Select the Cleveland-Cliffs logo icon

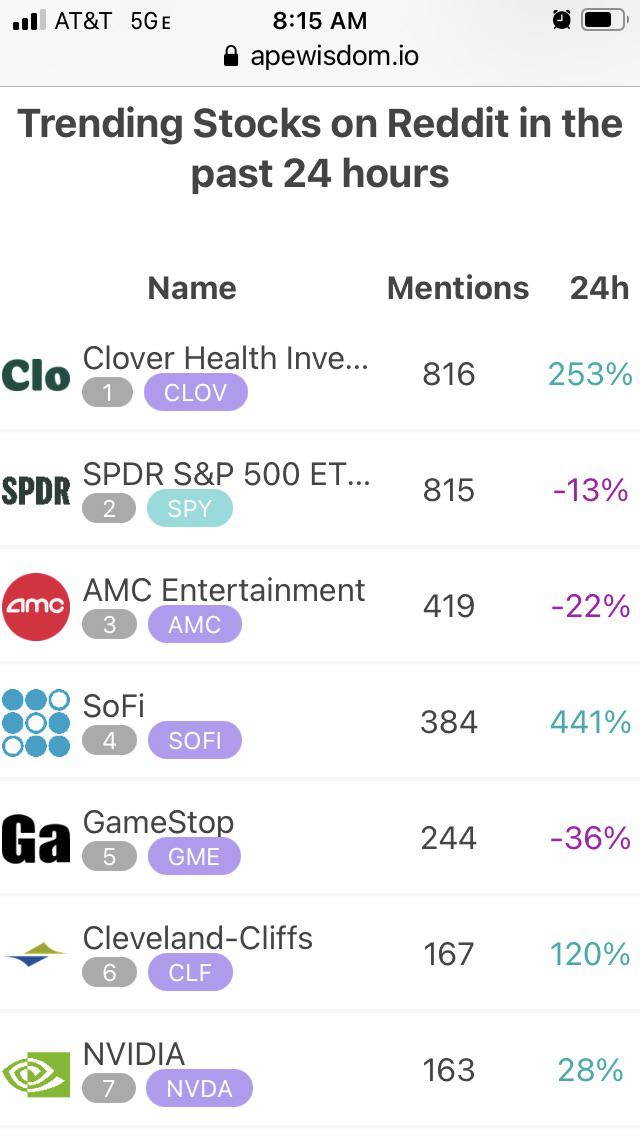[36, 953]
